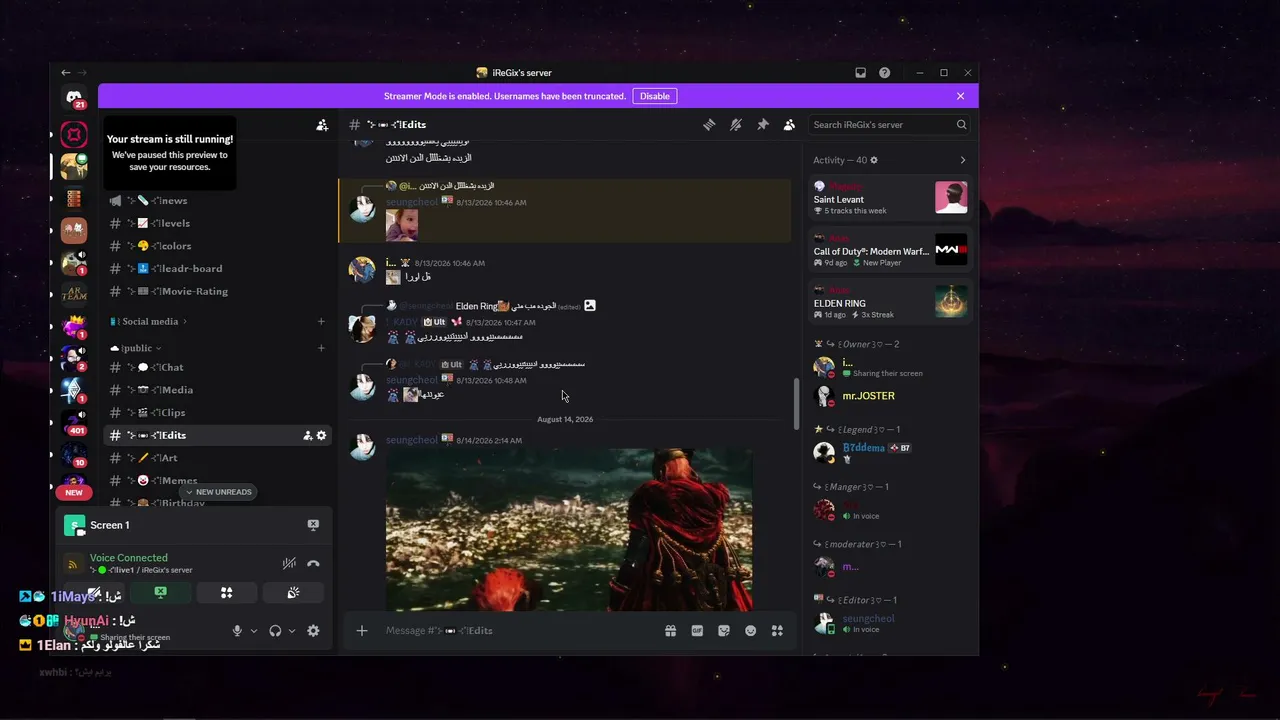Click the chat scrollbar thumb
The width and height of the screenshot is (1280, 720).
click(797, 402)
